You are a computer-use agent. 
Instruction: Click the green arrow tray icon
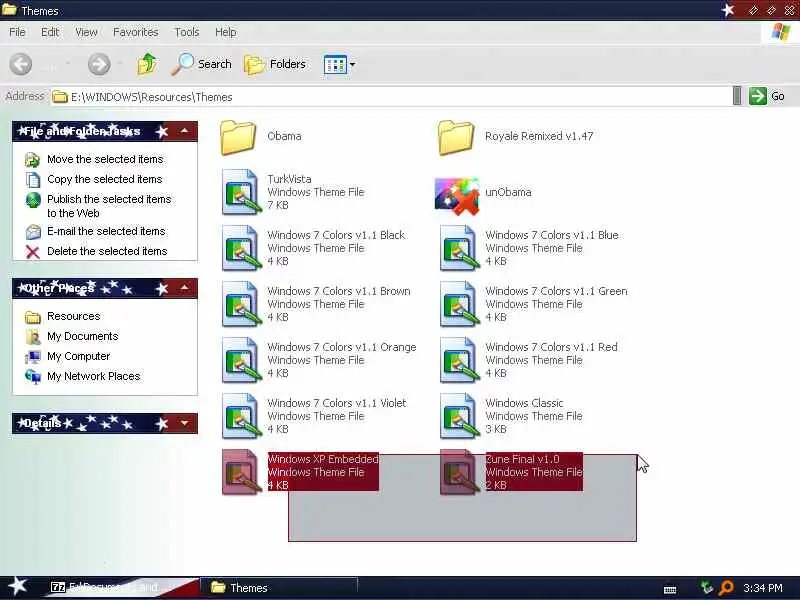707,588
